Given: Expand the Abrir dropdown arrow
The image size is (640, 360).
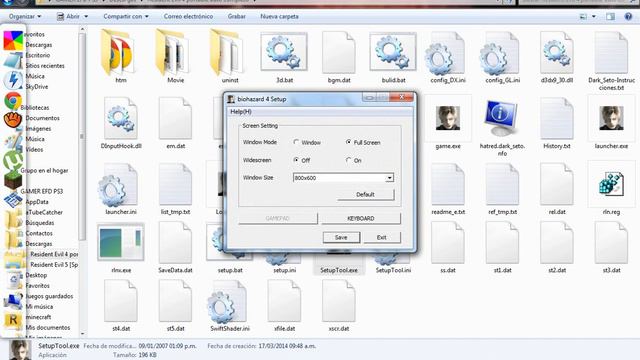Looking at the screenshot, I should tap(86, 16).
